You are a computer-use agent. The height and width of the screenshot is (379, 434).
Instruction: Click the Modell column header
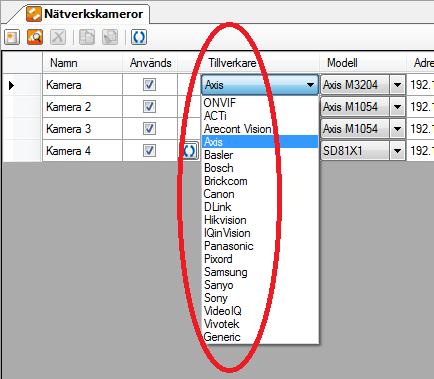click(x=363, y=63)
